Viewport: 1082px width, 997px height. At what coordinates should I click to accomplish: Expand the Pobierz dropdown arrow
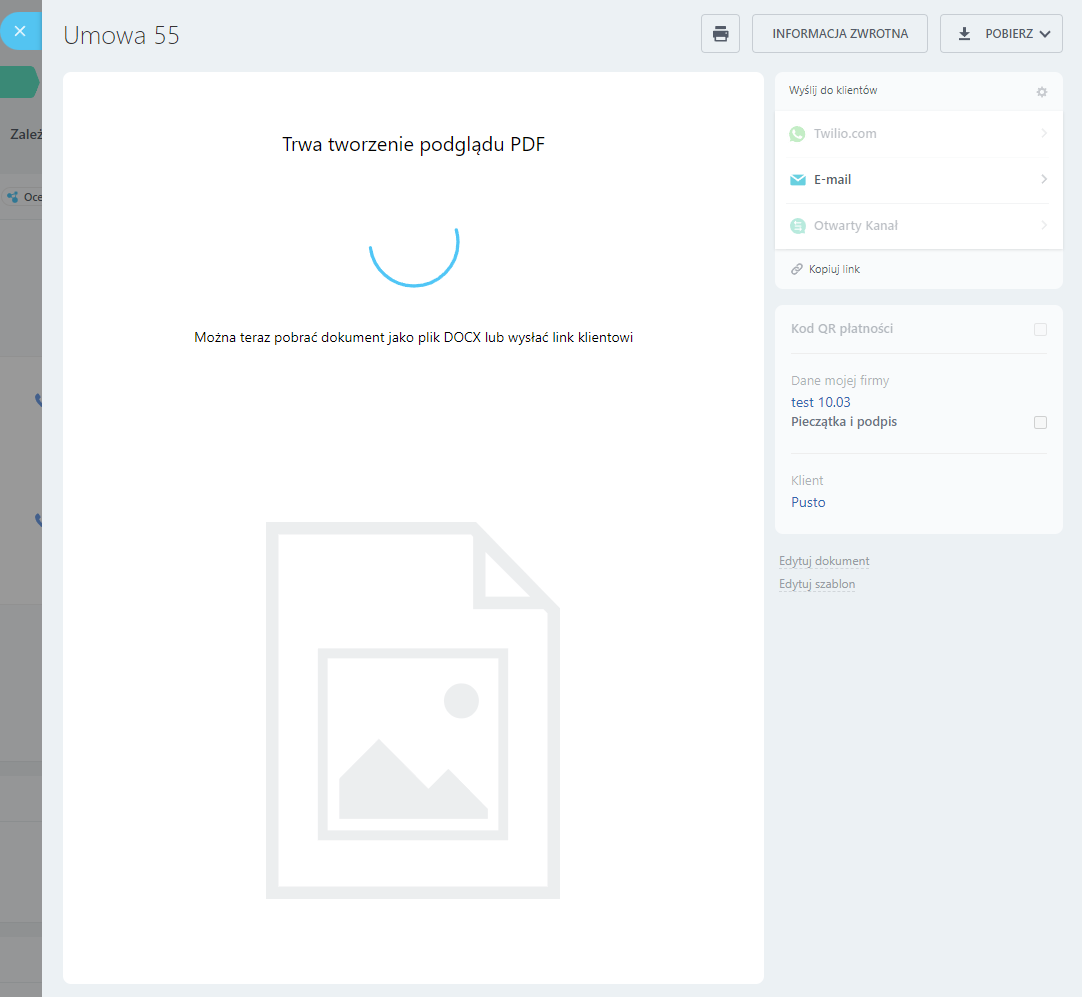click(x=1045, y=34)
